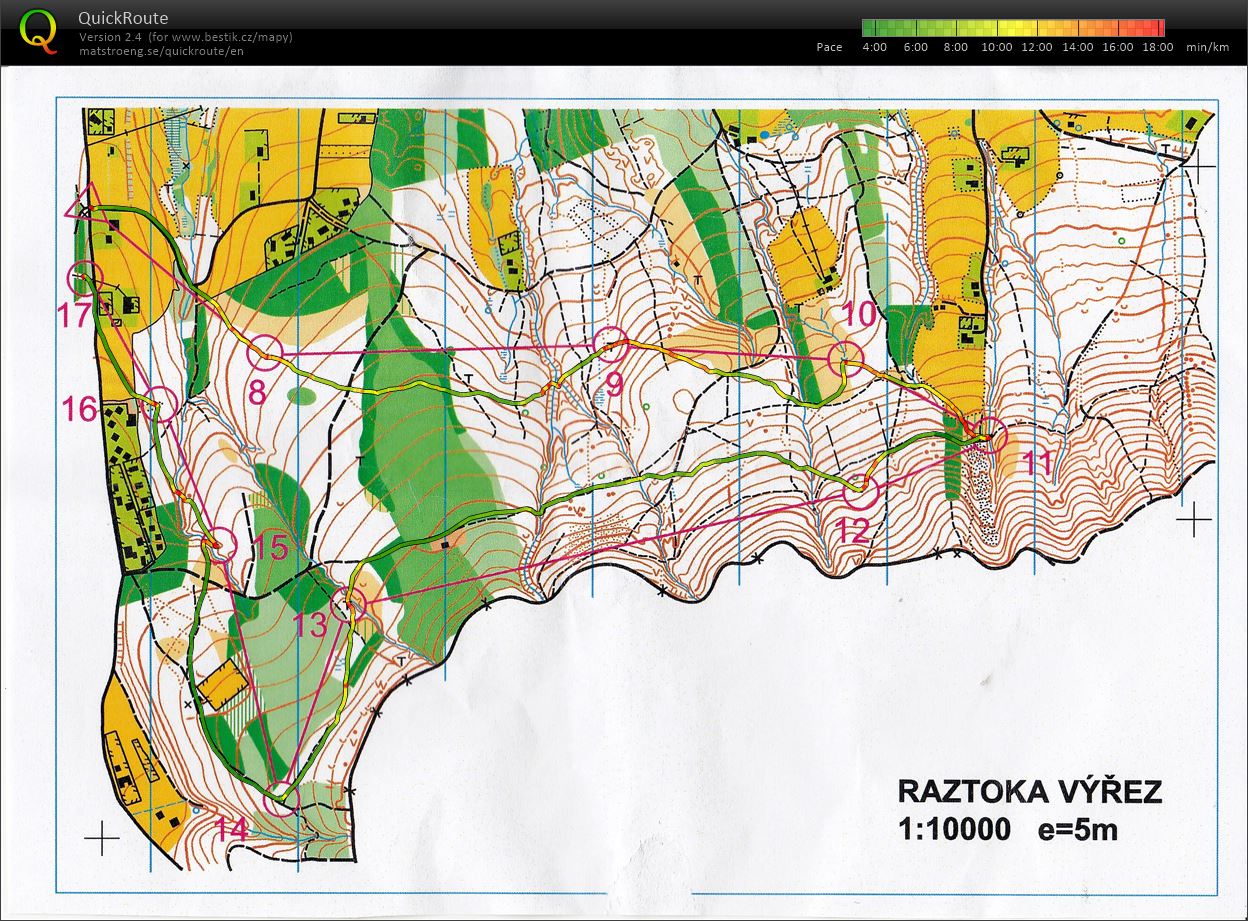Click control circle 9 on the map
Image resolution: width=1248 pixels, height=921 pixels.
610,345
